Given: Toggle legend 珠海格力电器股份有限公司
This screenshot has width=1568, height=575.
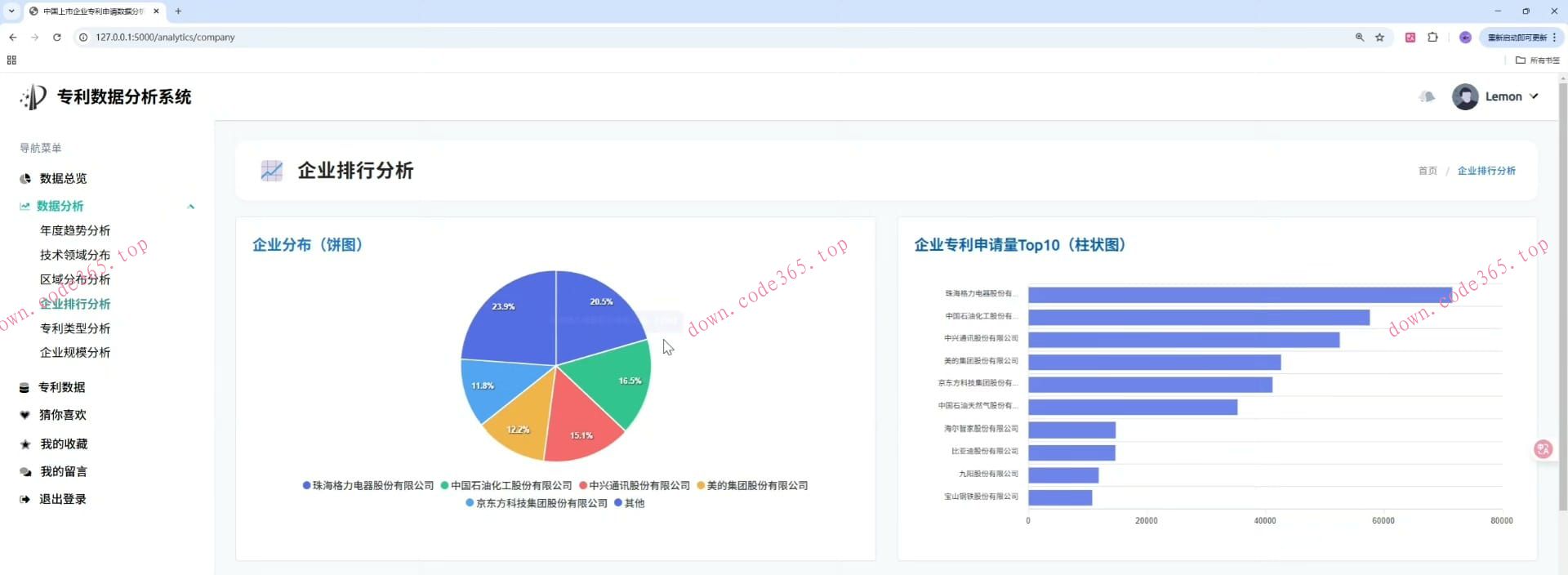Looking at the screenshot, I should 368,485.
